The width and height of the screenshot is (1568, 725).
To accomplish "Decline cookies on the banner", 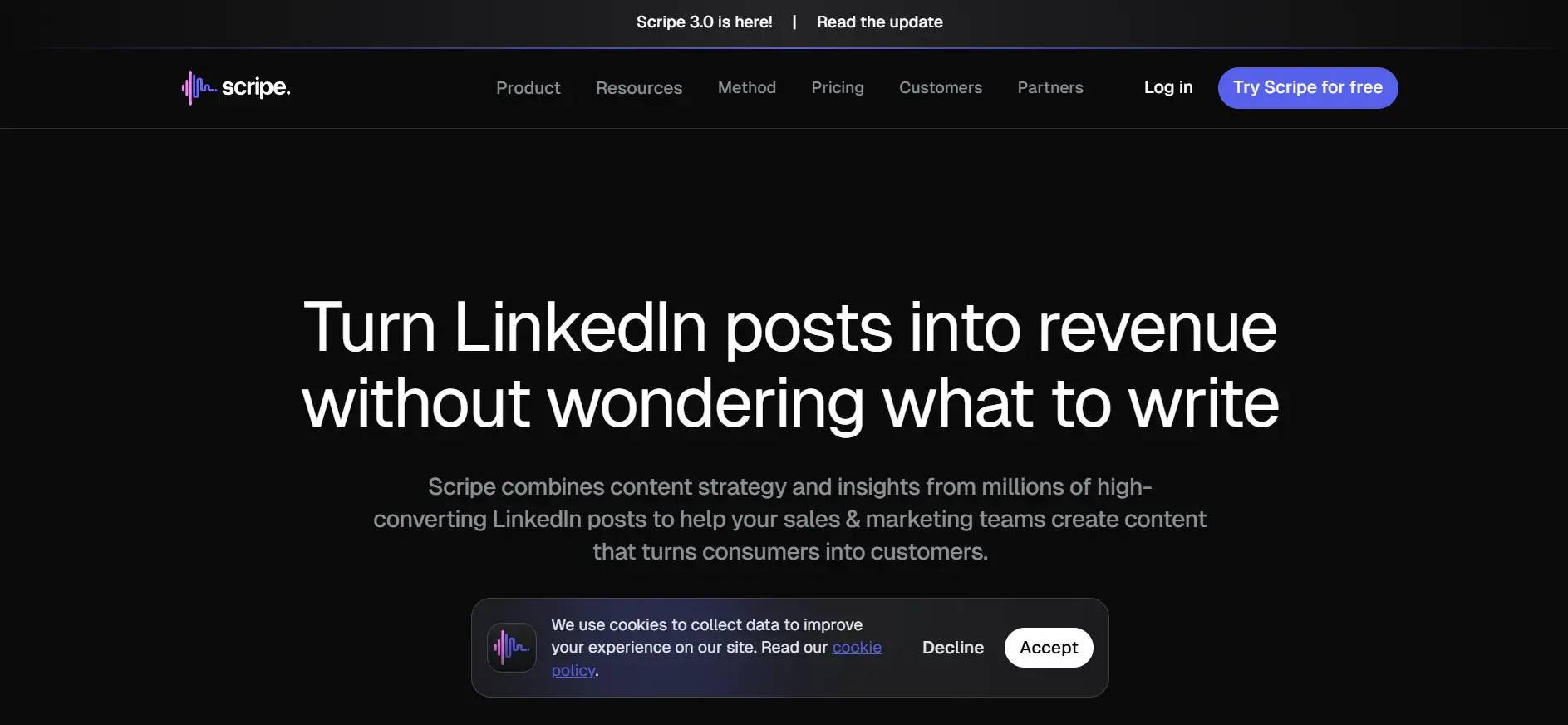I will point(952,647).
